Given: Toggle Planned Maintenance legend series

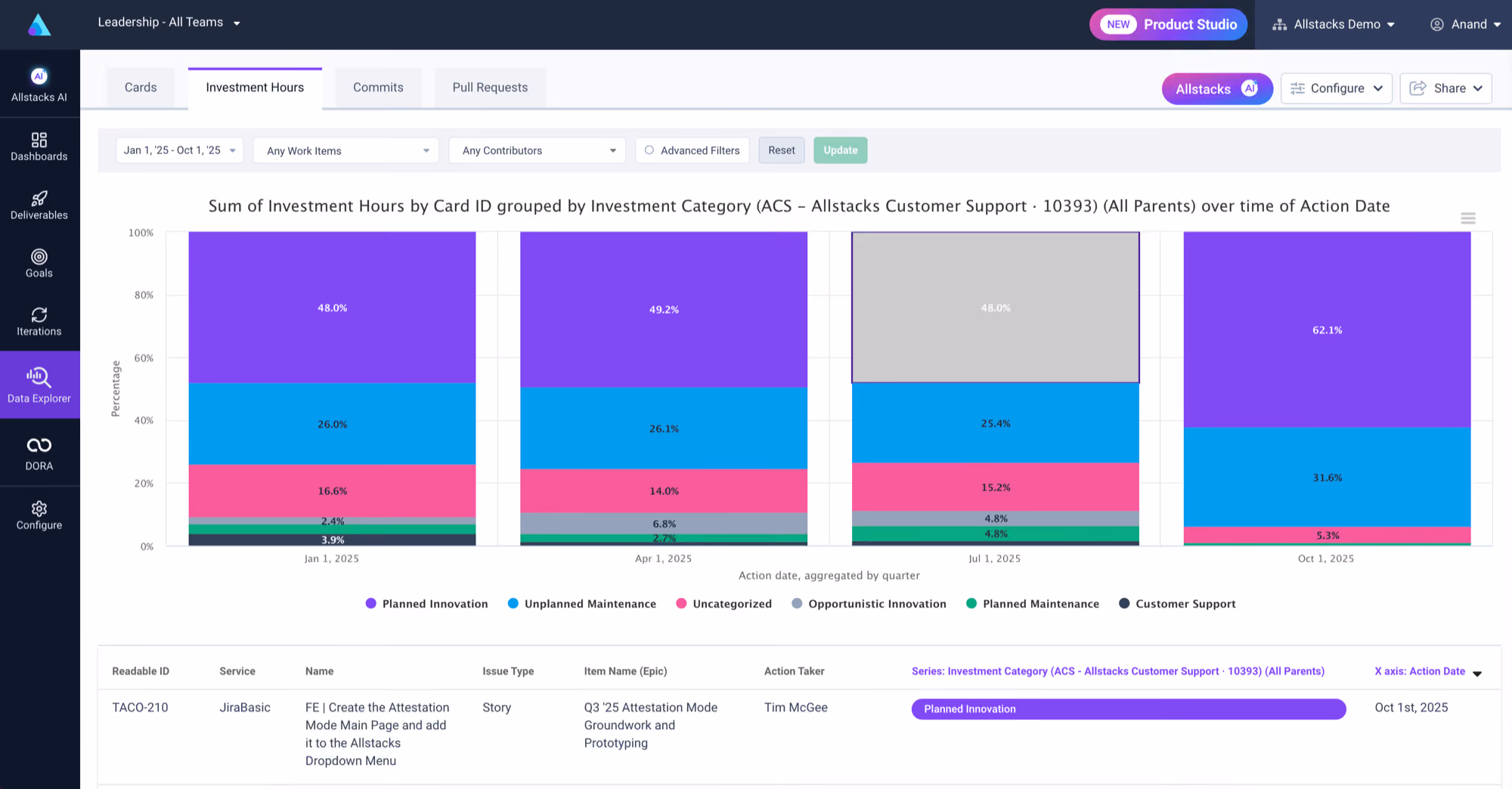Looking at the screenshot, I should 1033,604.
